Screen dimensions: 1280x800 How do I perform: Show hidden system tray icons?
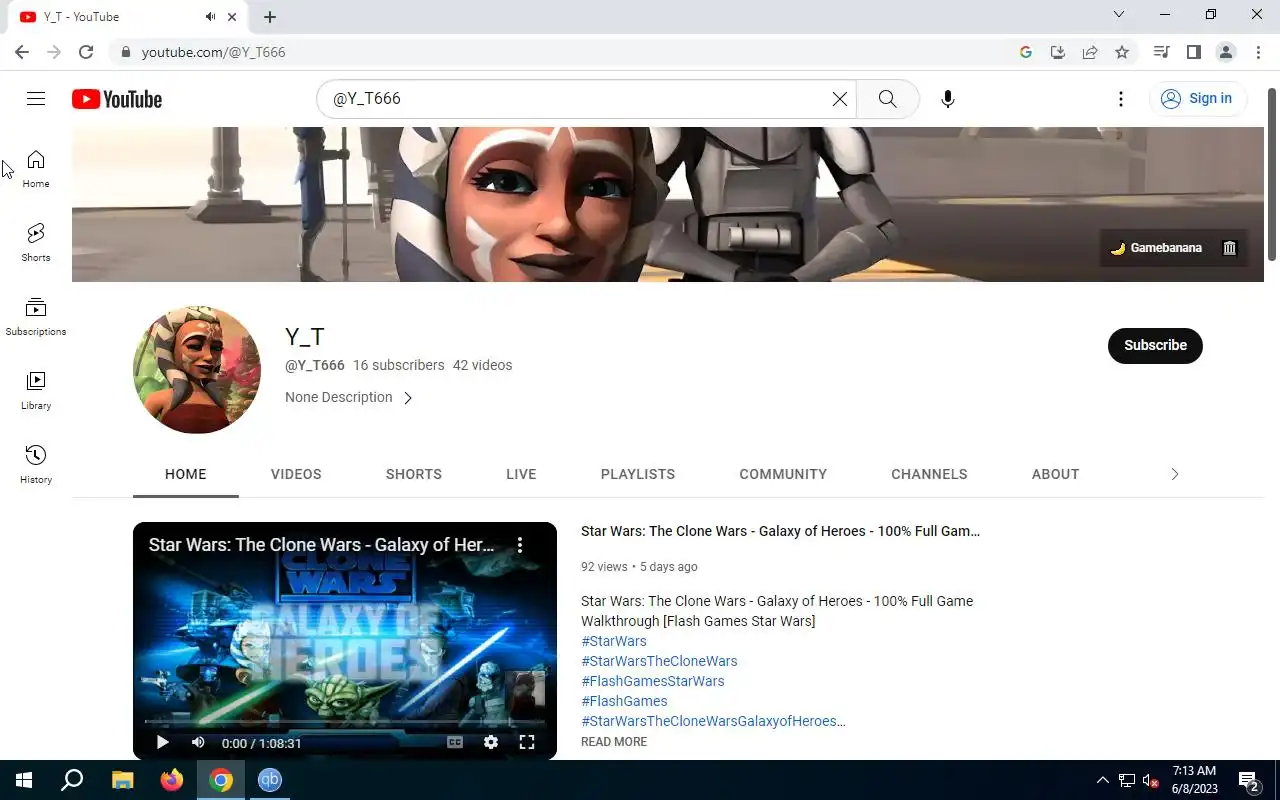pos(1103,780)
